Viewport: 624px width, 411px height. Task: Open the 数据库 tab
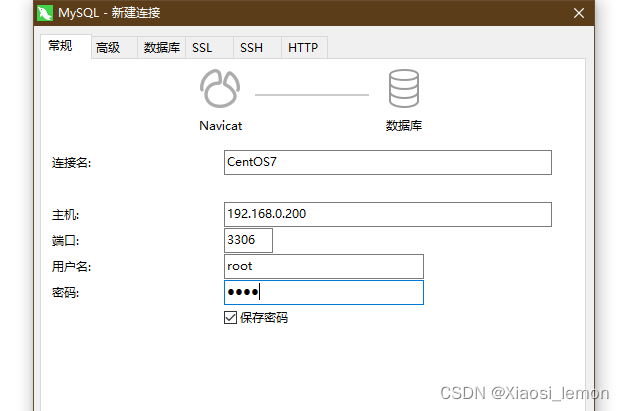click(162, 48)
